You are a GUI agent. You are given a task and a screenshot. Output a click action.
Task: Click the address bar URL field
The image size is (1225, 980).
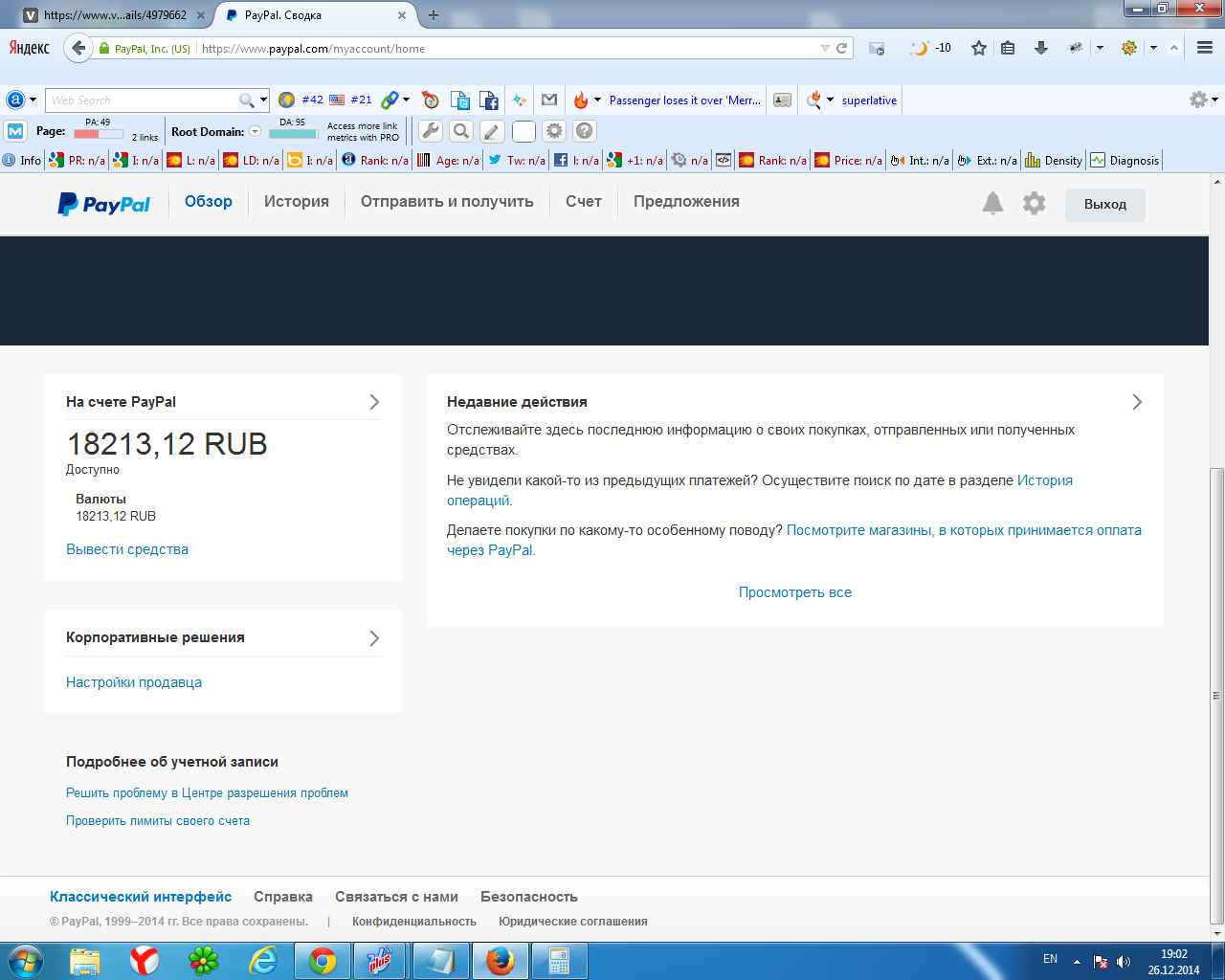click(507, 48)
